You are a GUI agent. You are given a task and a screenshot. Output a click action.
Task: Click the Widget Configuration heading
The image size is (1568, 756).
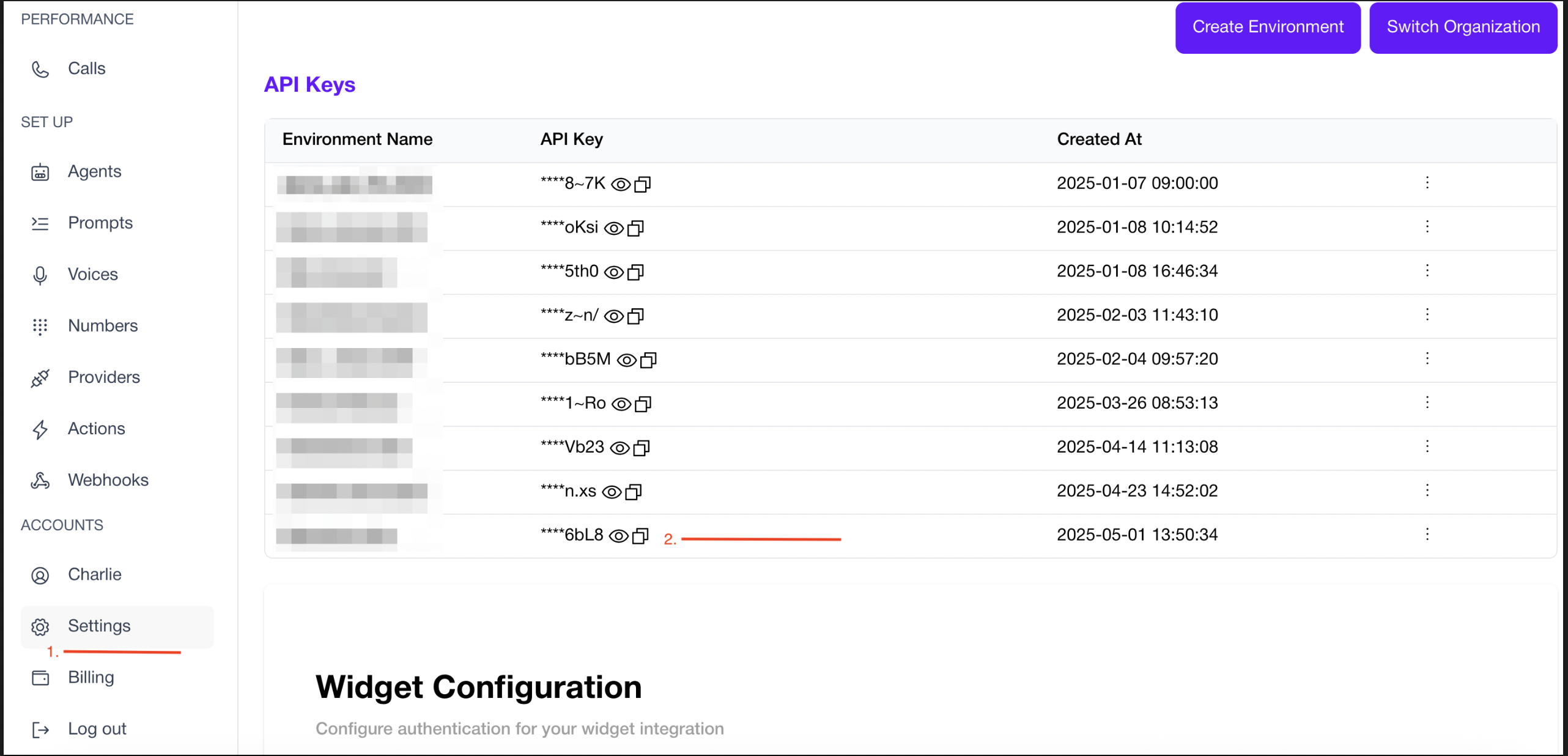click(479, 687)
